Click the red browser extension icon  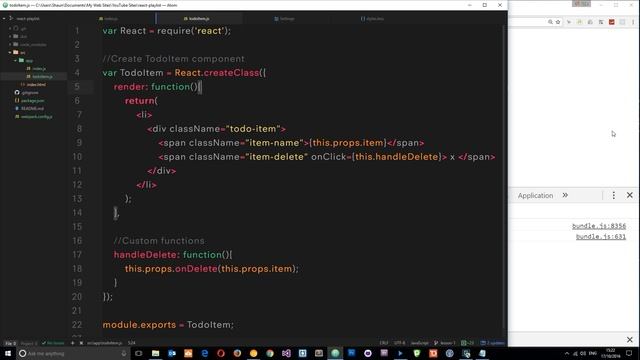[611, 22]
